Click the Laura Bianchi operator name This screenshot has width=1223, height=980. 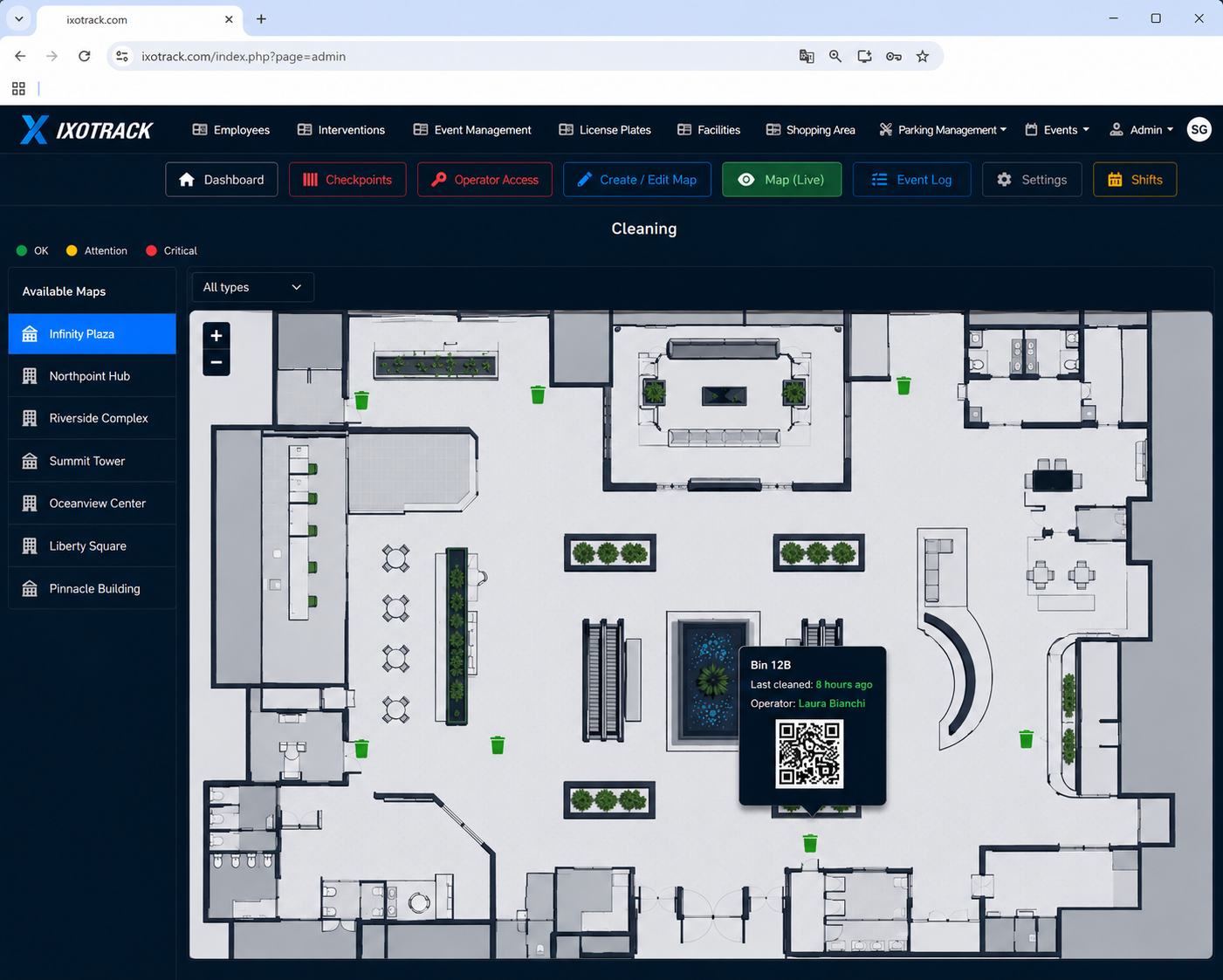[832, 703]
